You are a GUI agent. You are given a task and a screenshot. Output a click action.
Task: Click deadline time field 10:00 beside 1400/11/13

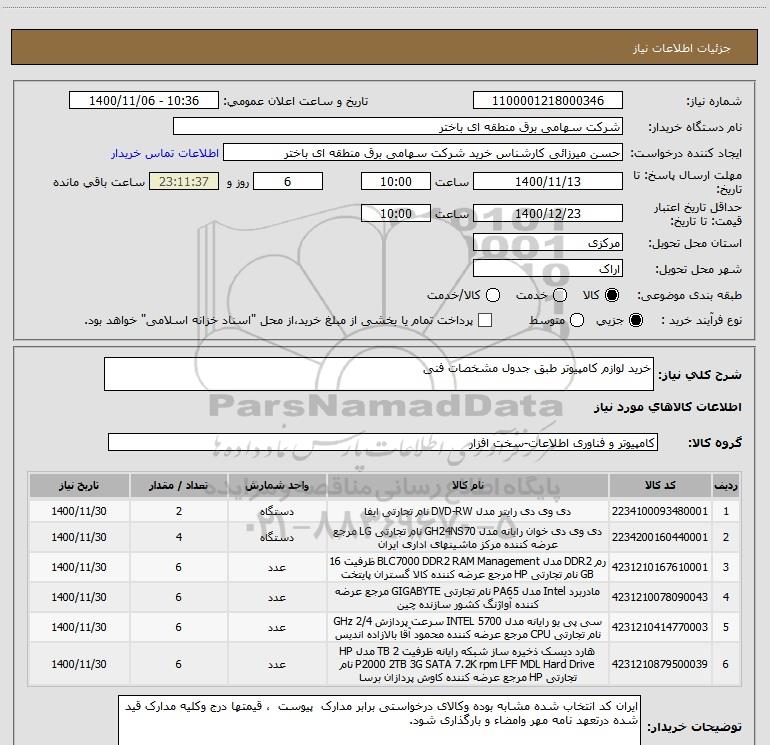(396, 182)
